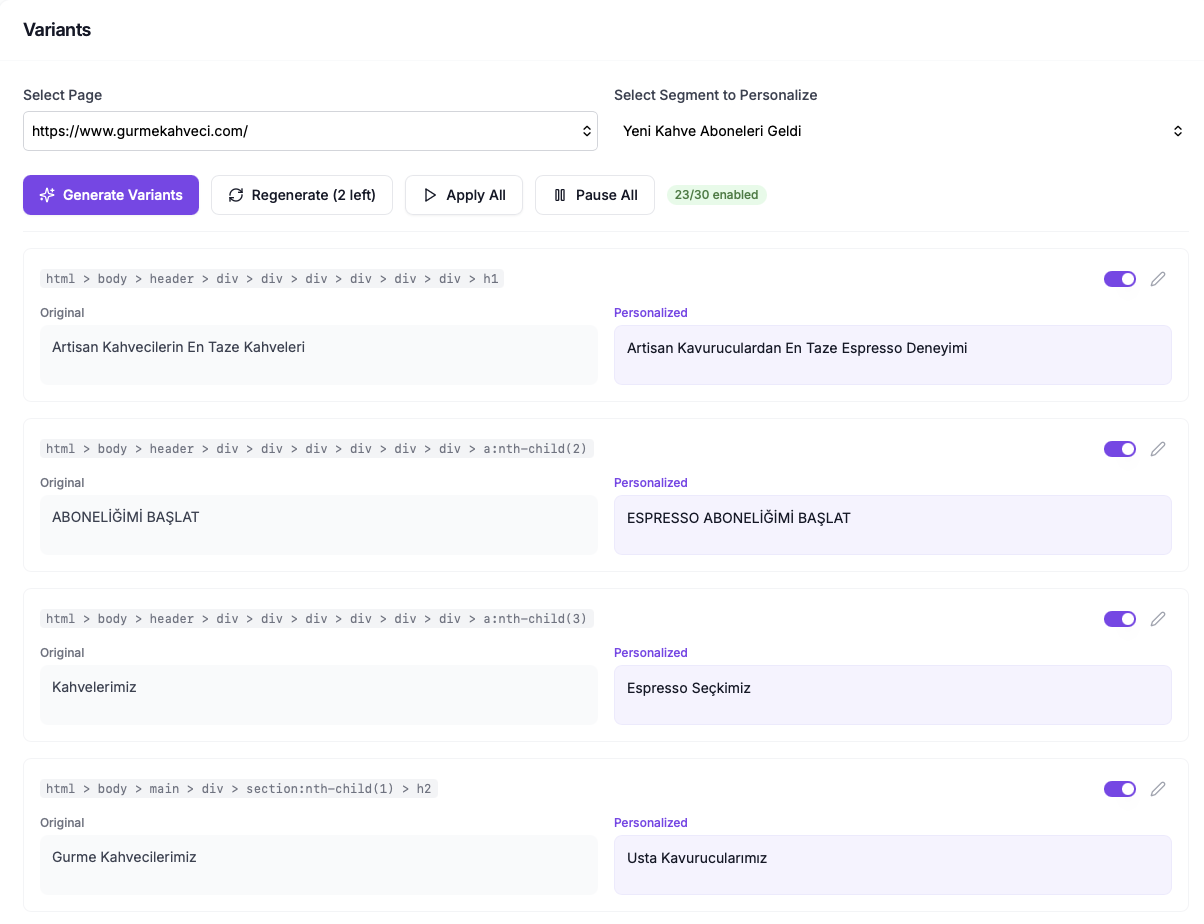
Task: Click edit pencil on the Kahvelerimiz variant
Action: (1158, 619)
